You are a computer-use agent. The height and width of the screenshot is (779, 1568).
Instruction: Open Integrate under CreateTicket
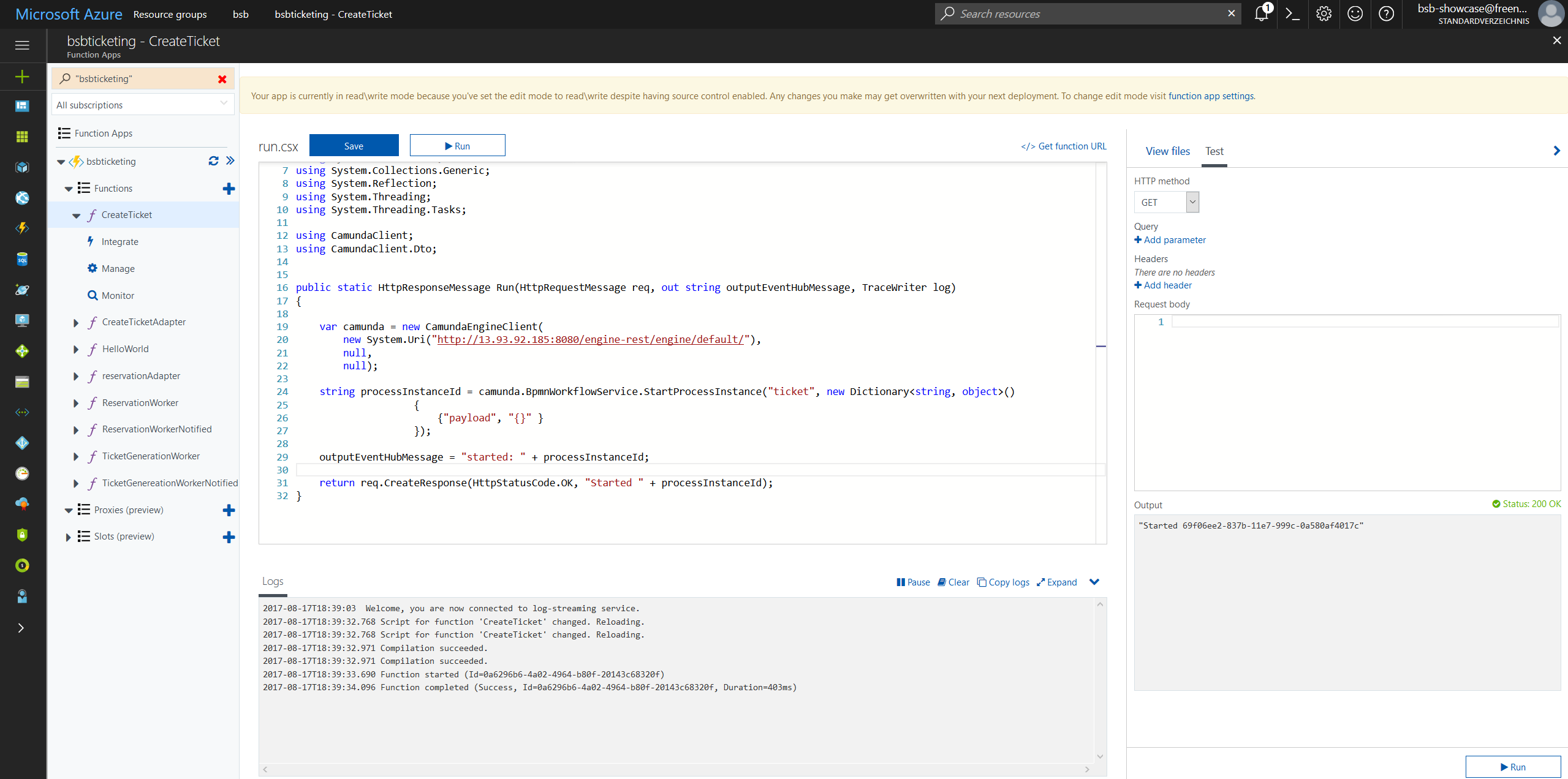point(120,242)
